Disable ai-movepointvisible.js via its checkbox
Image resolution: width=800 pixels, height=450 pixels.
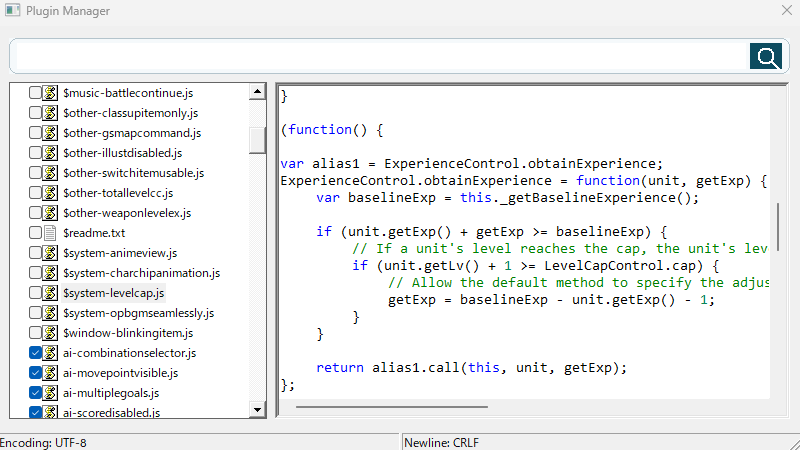pyautogui.click(x=35, y=372)
